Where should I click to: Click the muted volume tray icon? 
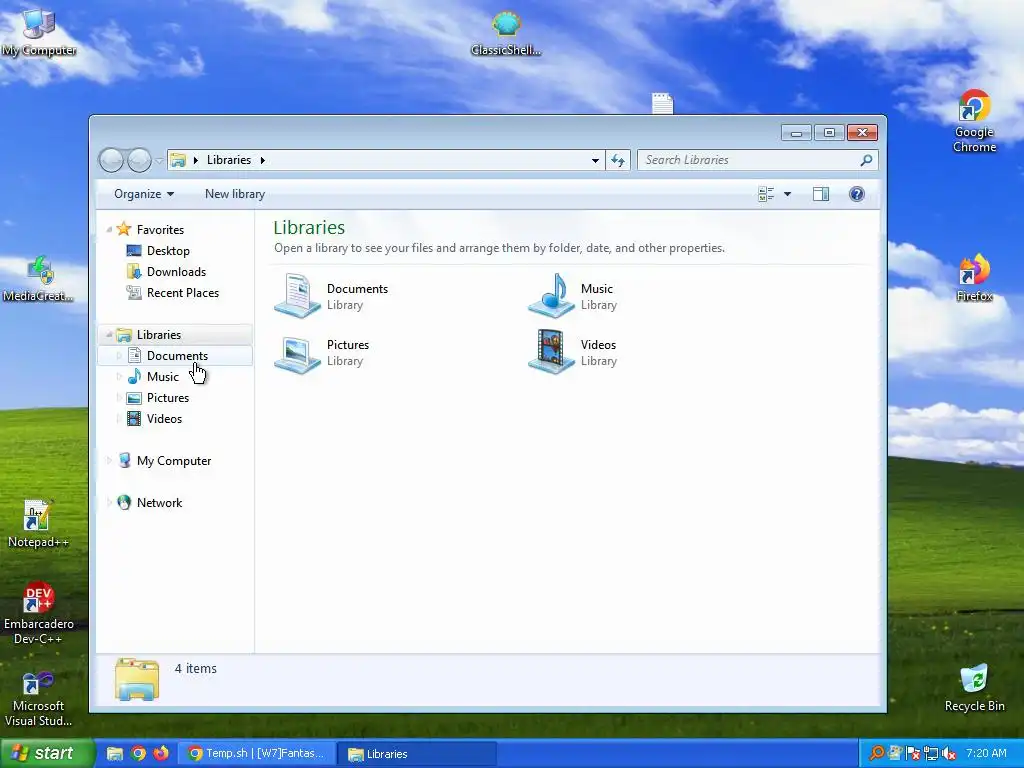pyautogui.click(x=949, y=754)
